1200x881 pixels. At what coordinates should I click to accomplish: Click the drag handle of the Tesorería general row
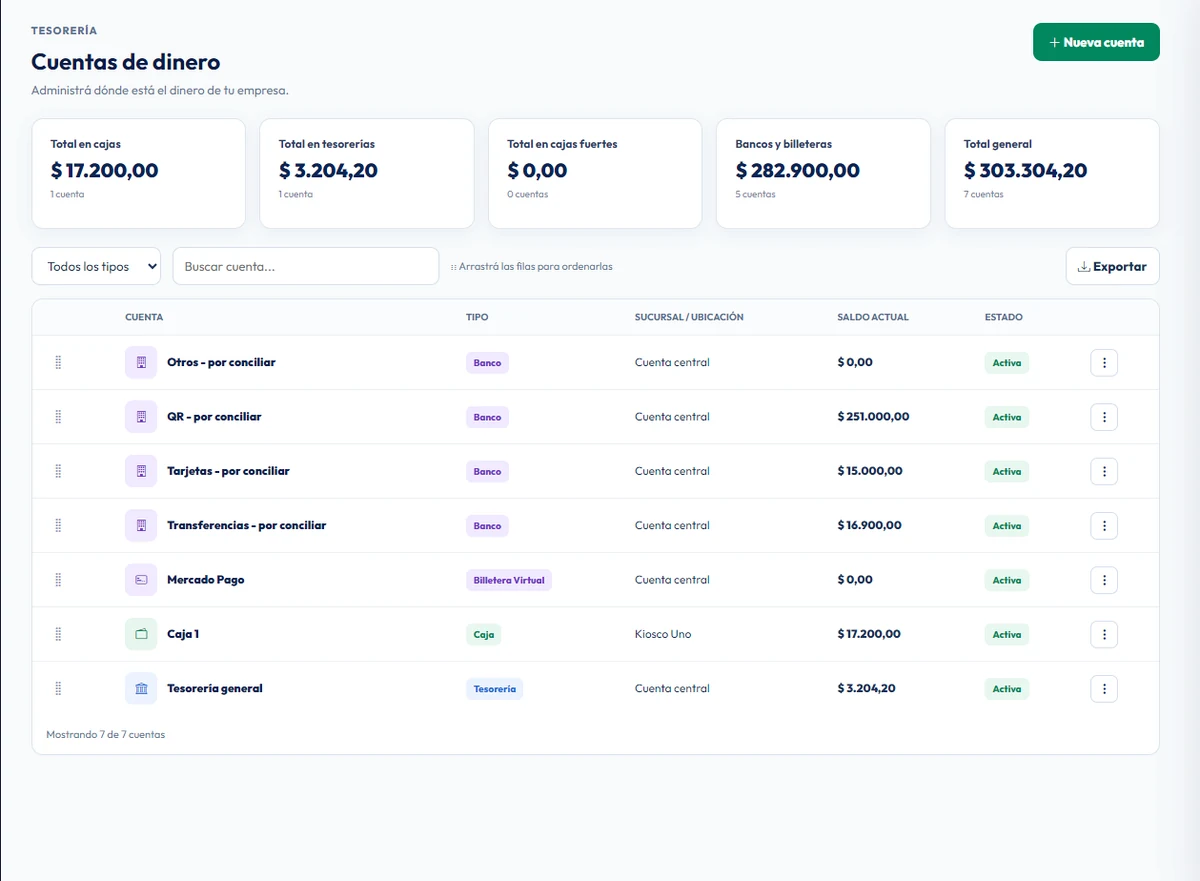[58, 688]
